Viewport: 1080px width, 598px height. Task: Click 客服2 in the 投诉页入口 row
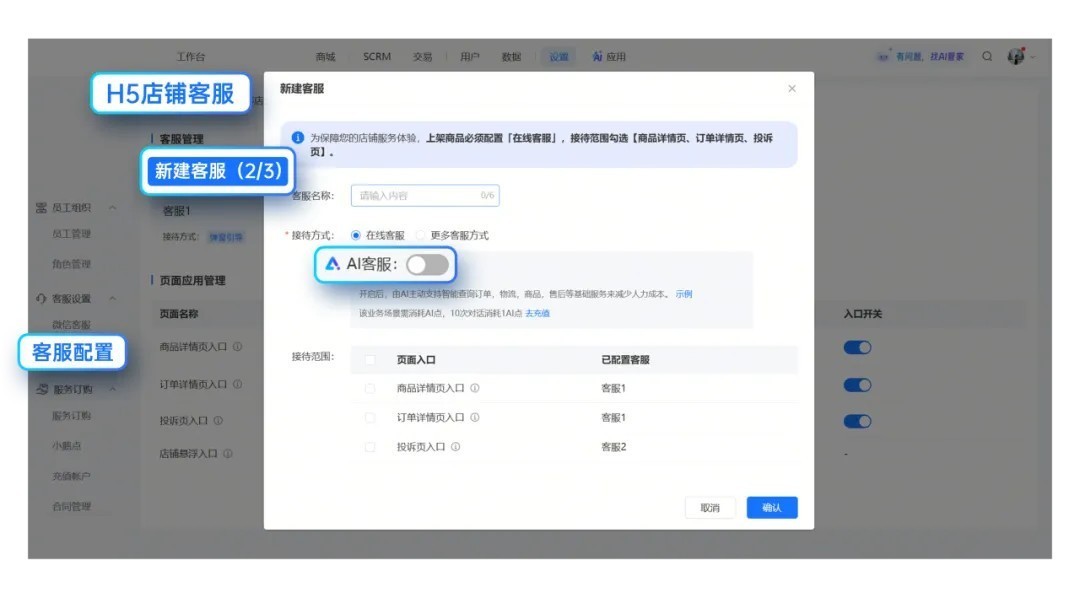point(613,447)
